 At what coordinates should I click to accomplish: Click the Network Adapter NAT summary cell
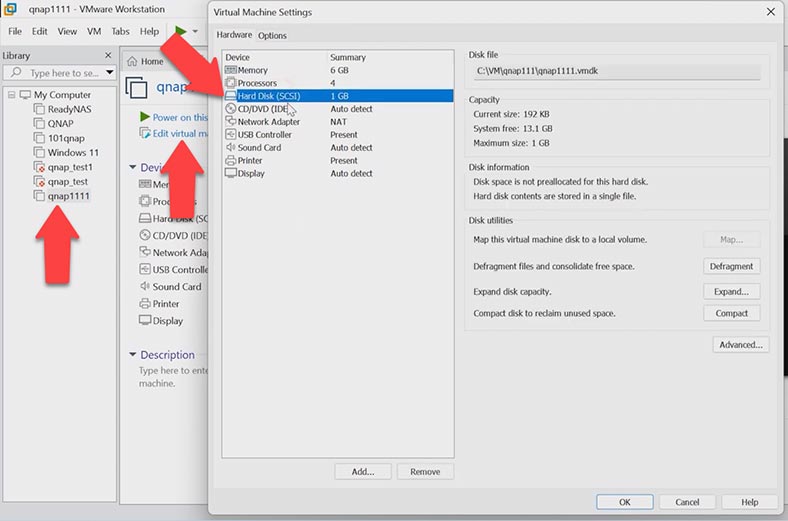(x=339, y=122)
